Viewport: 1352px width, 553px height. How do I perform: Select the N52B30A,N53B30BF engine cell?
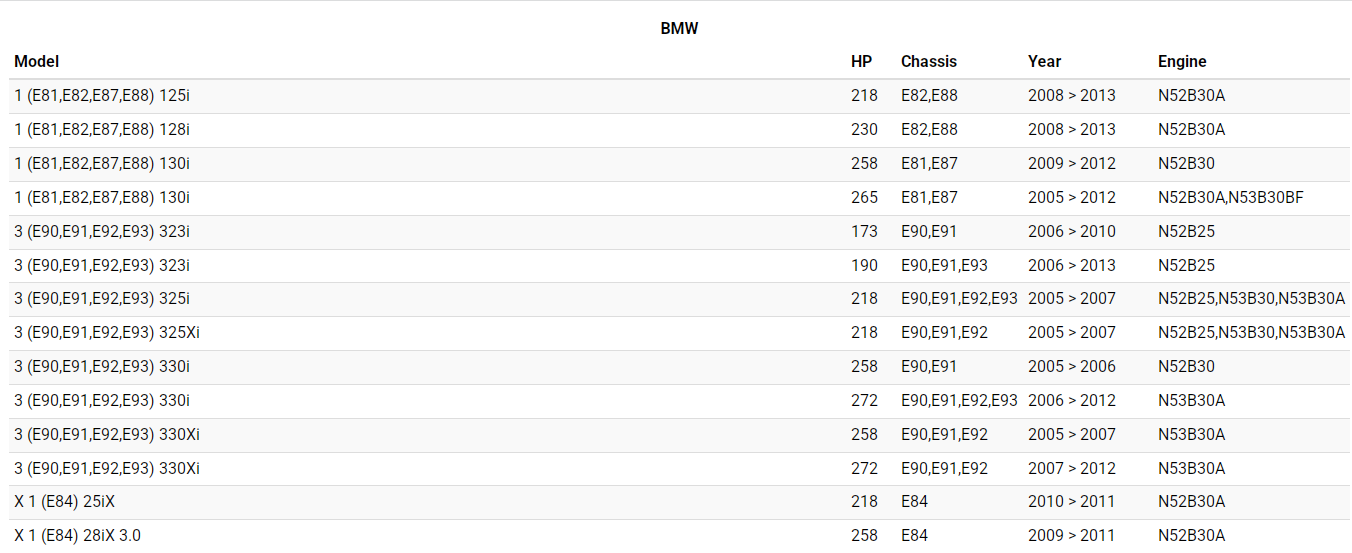pyautogui.click(x=1230, y=198)
